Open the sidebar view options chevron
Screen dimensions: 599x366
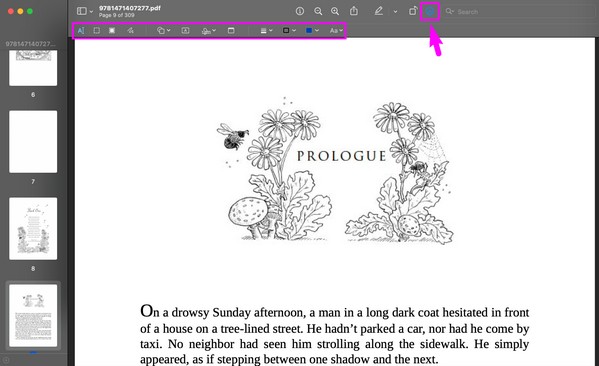point(91,11)
